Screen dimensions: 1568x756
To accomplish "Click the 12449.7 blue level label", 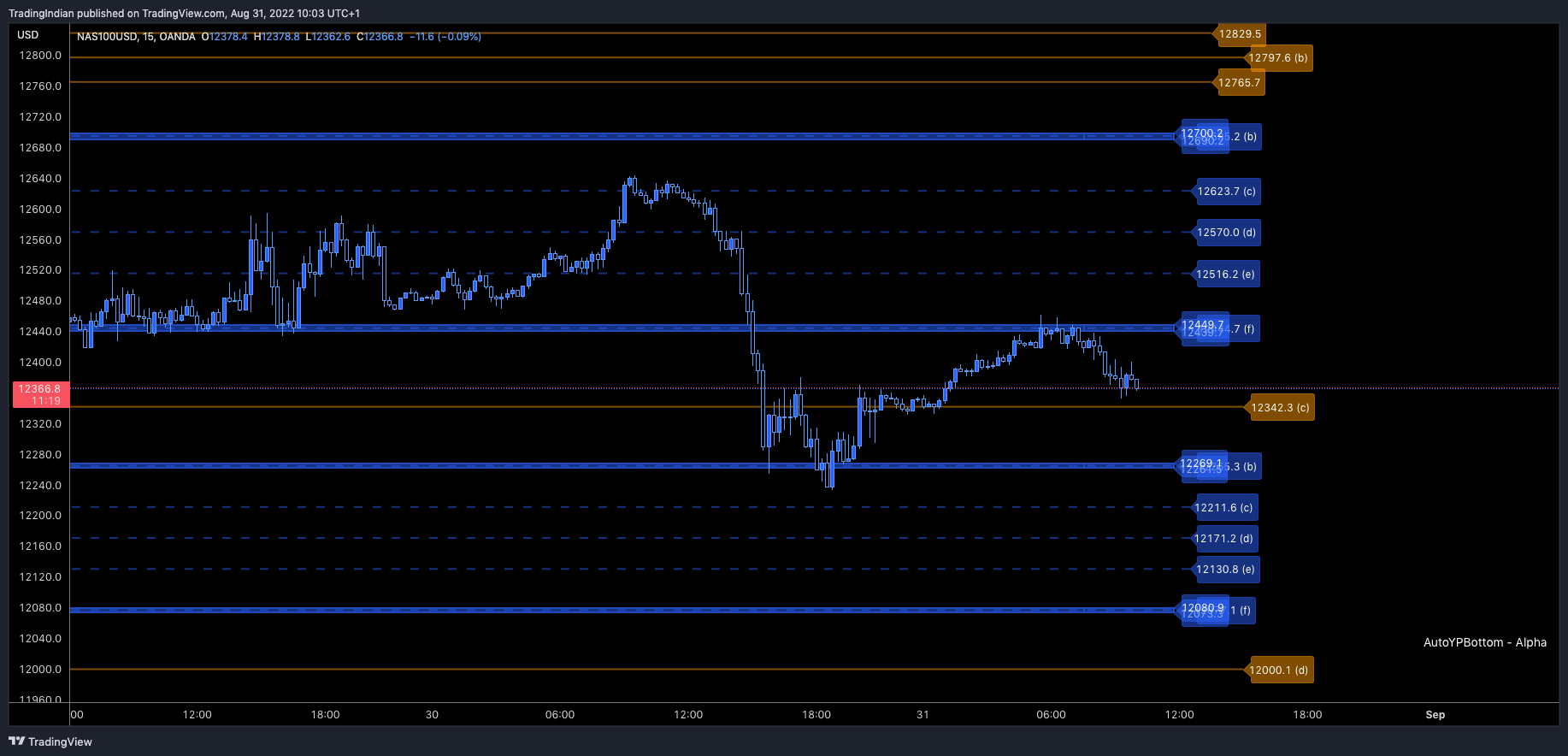I will 1203,325.
